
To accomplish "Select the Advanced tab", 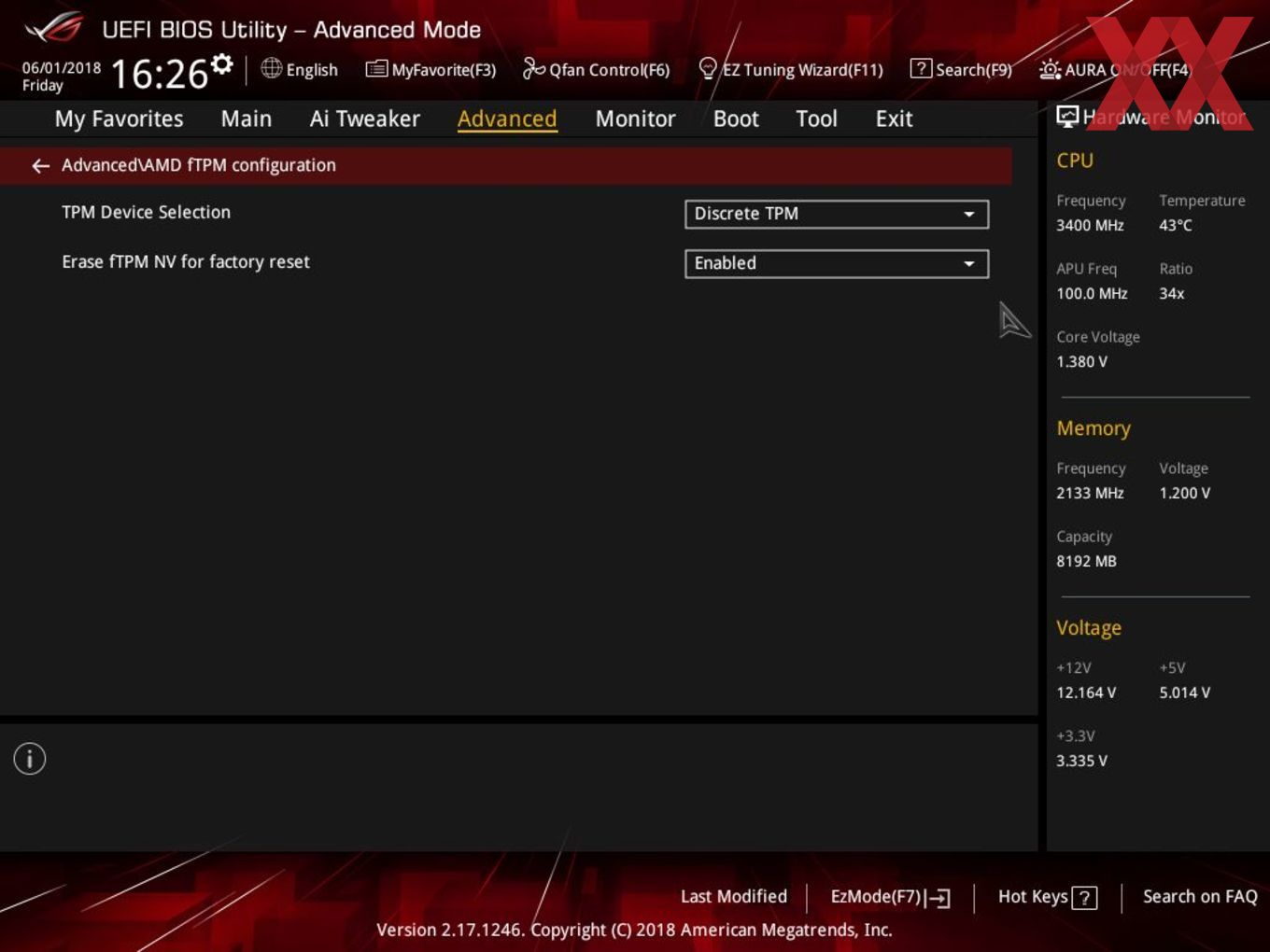I will [507, 119].
